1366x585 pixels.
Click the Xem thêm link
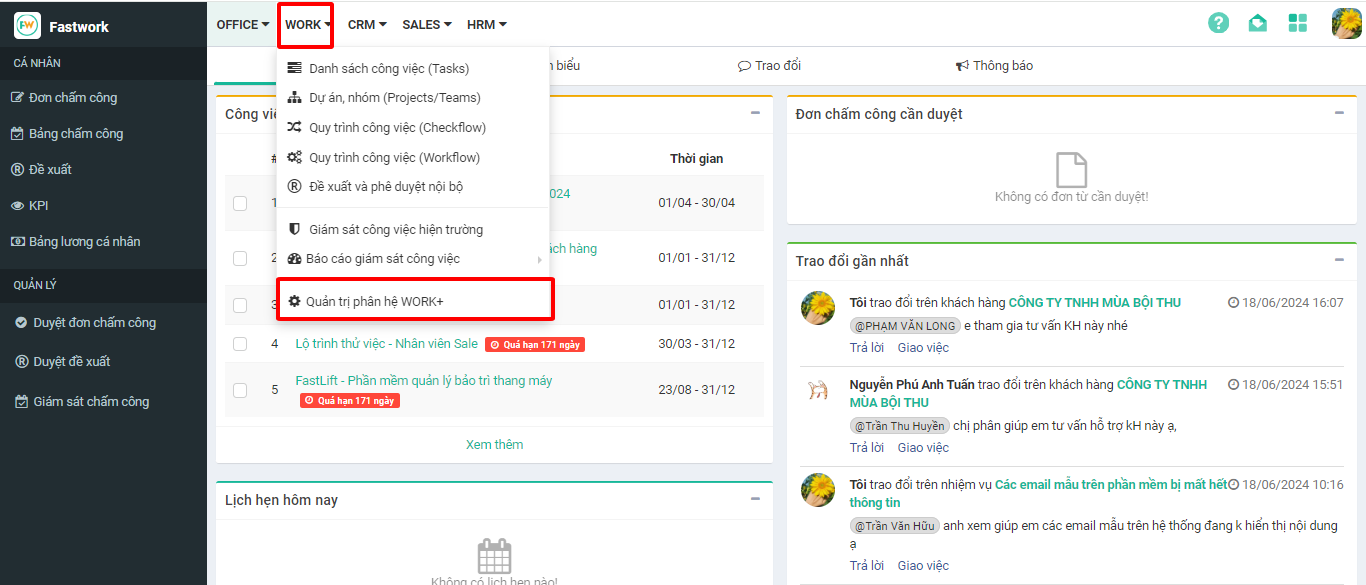tap(494, 445)
